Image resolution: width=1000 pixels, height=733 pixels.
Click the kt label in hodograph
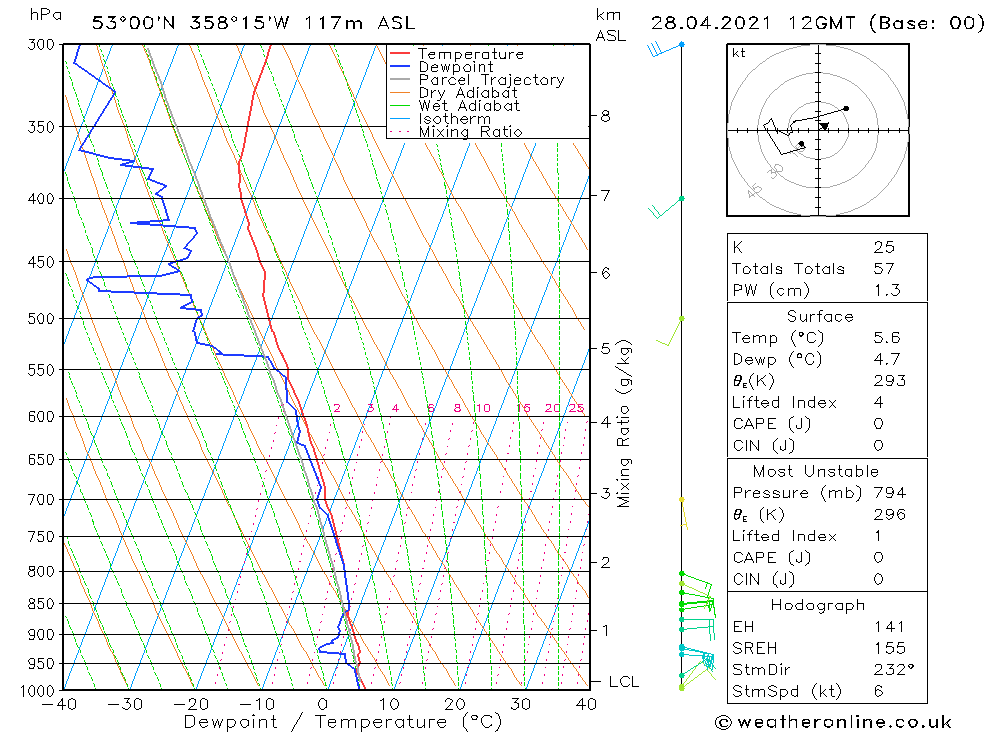[x=739, y=53]
